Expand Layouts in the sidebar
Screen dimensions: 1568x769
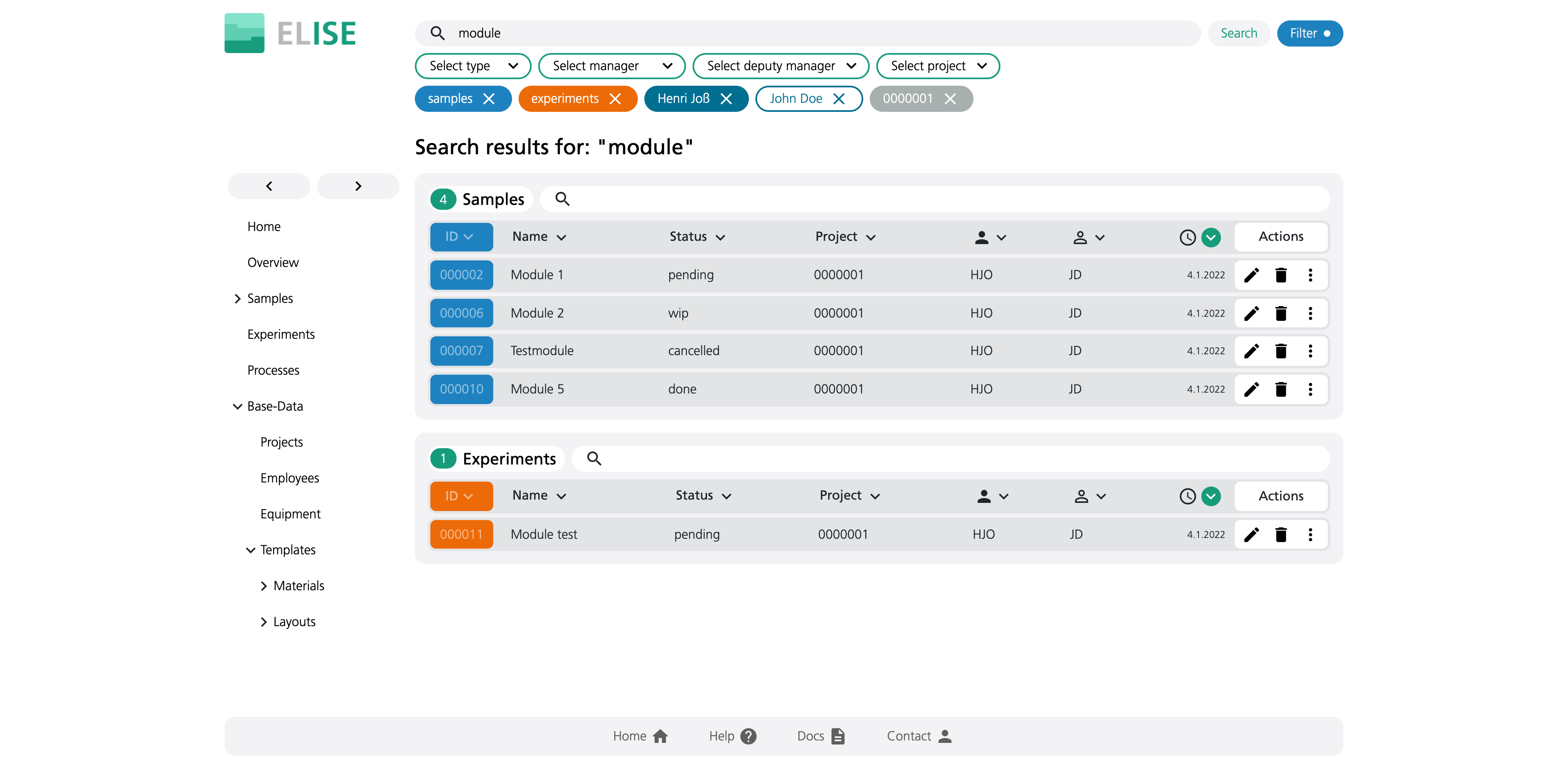click(263, 622)
